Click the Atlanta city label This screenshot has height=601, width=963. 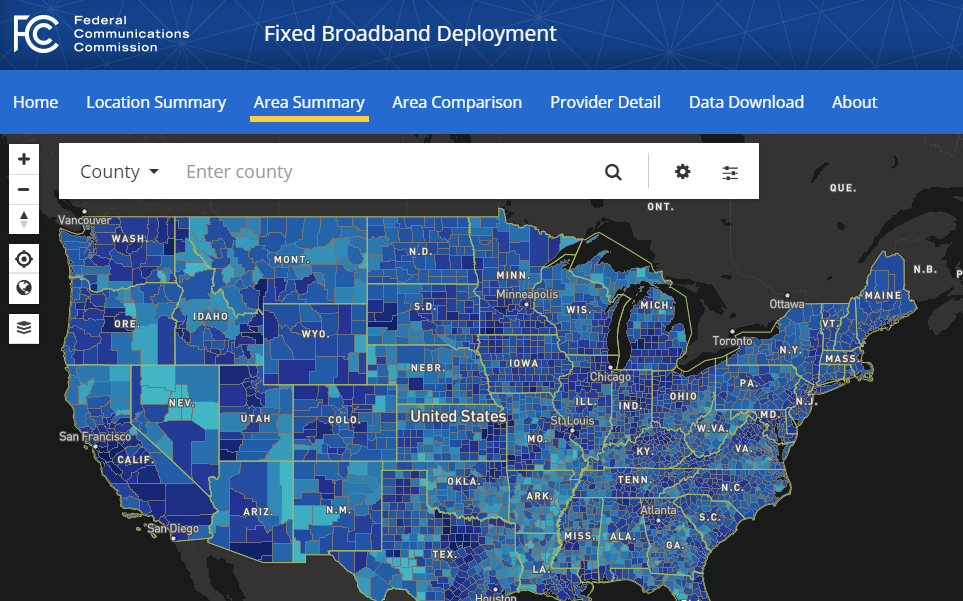point(658,510)
